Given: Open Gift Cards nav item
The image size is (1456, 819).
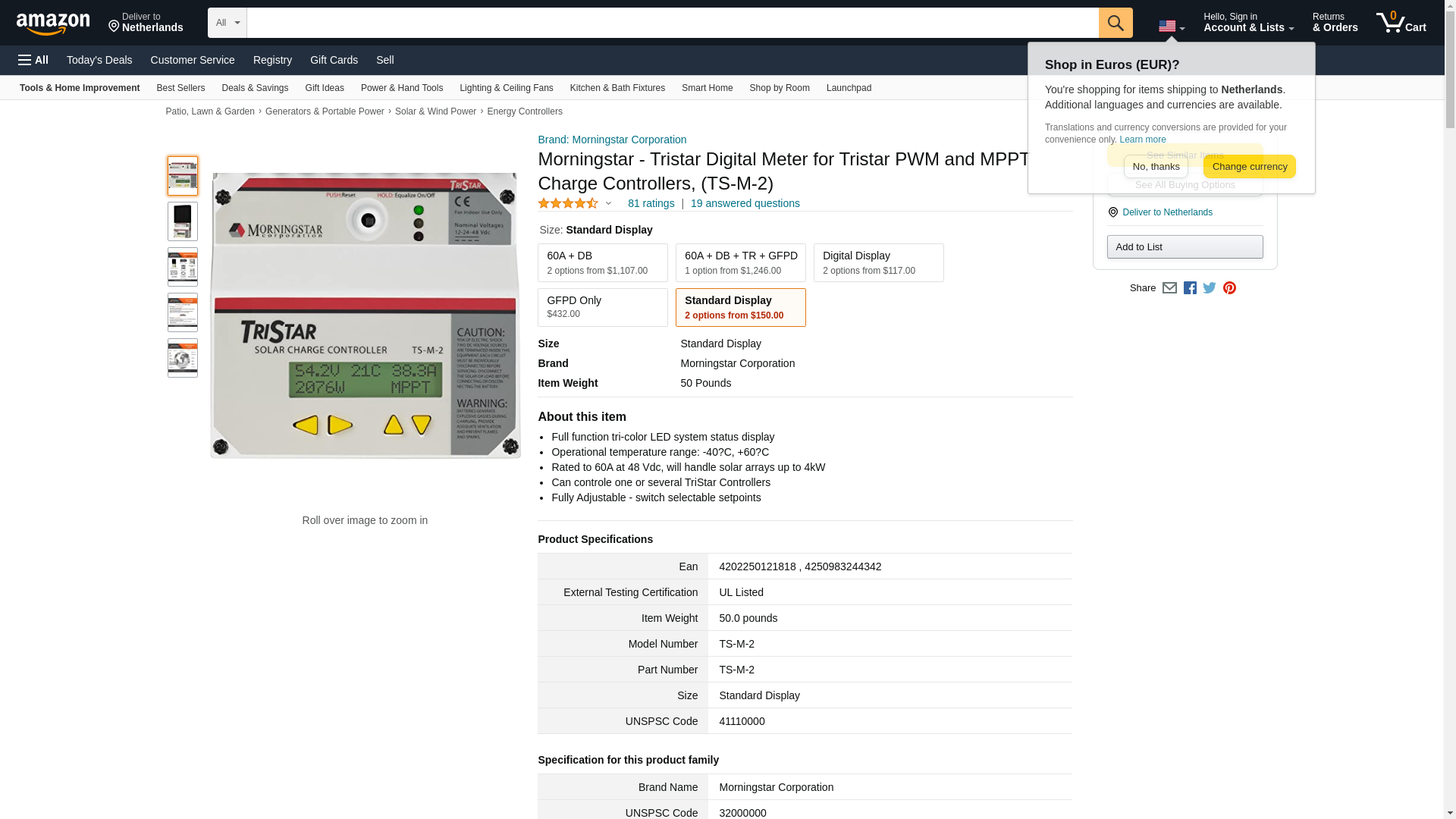Looking at the screenshot, I should (x=334, y=60).
